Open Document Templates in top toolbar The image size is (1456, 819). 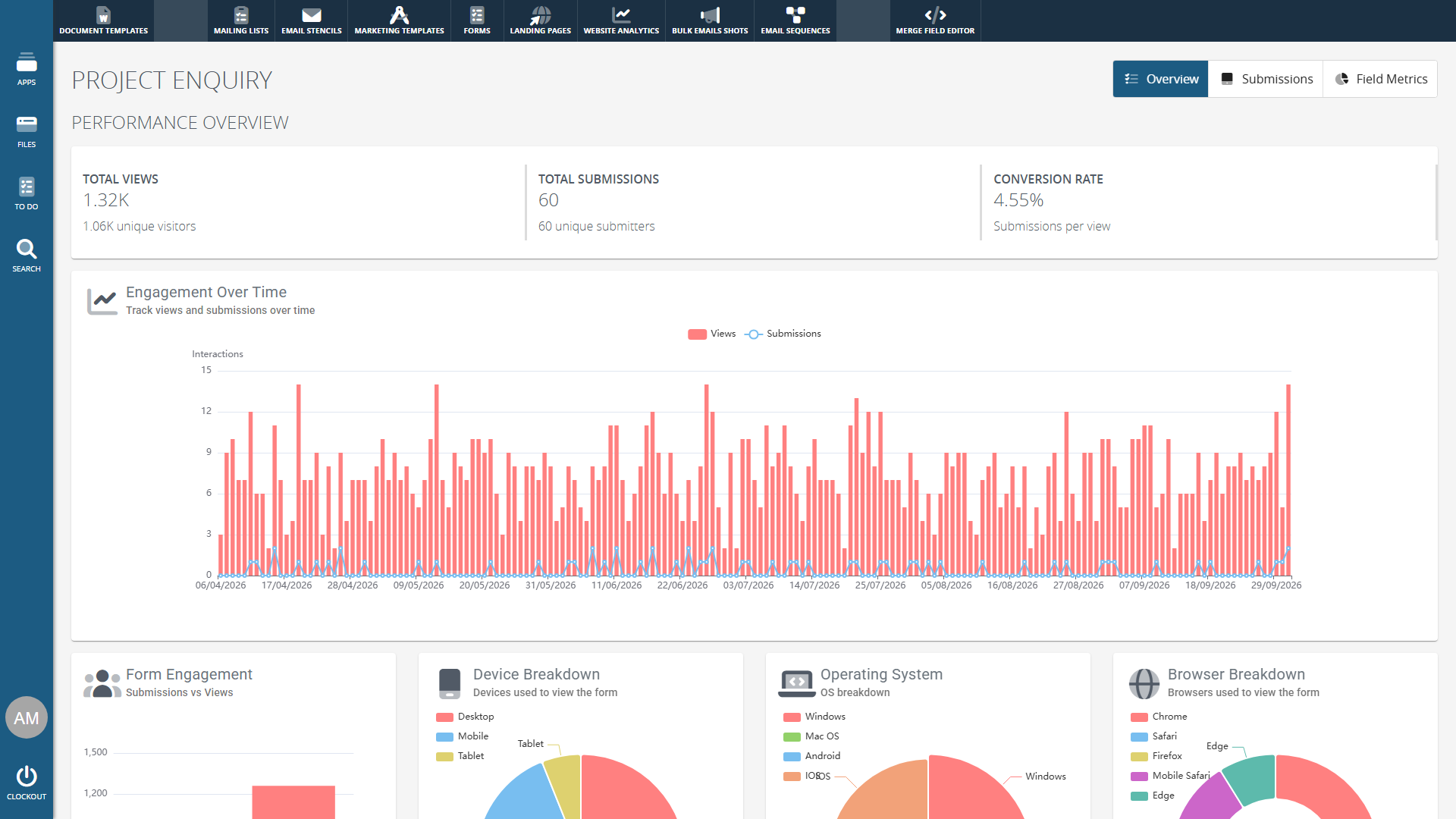coord(104,20)
